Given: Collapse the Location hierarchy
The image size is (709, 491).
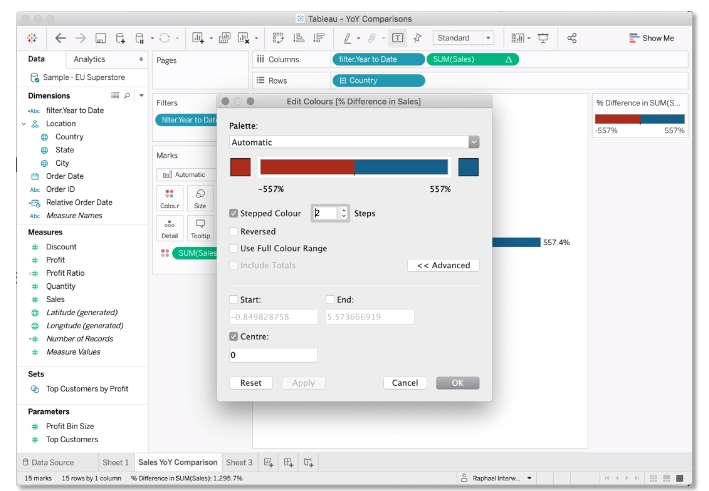Looking at the screenshot, I should tap(24, 123).
